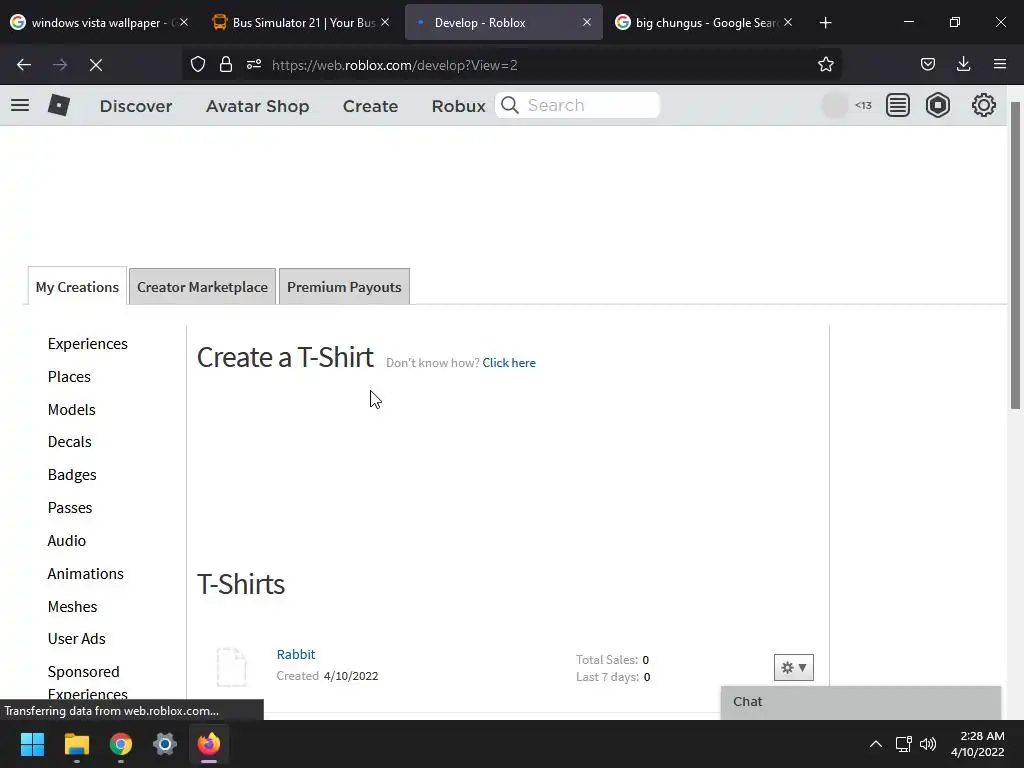Viewport: 1024px width, 768px height.
Task: Click the browser URL address bar
Action: click(x=511, y=65)
